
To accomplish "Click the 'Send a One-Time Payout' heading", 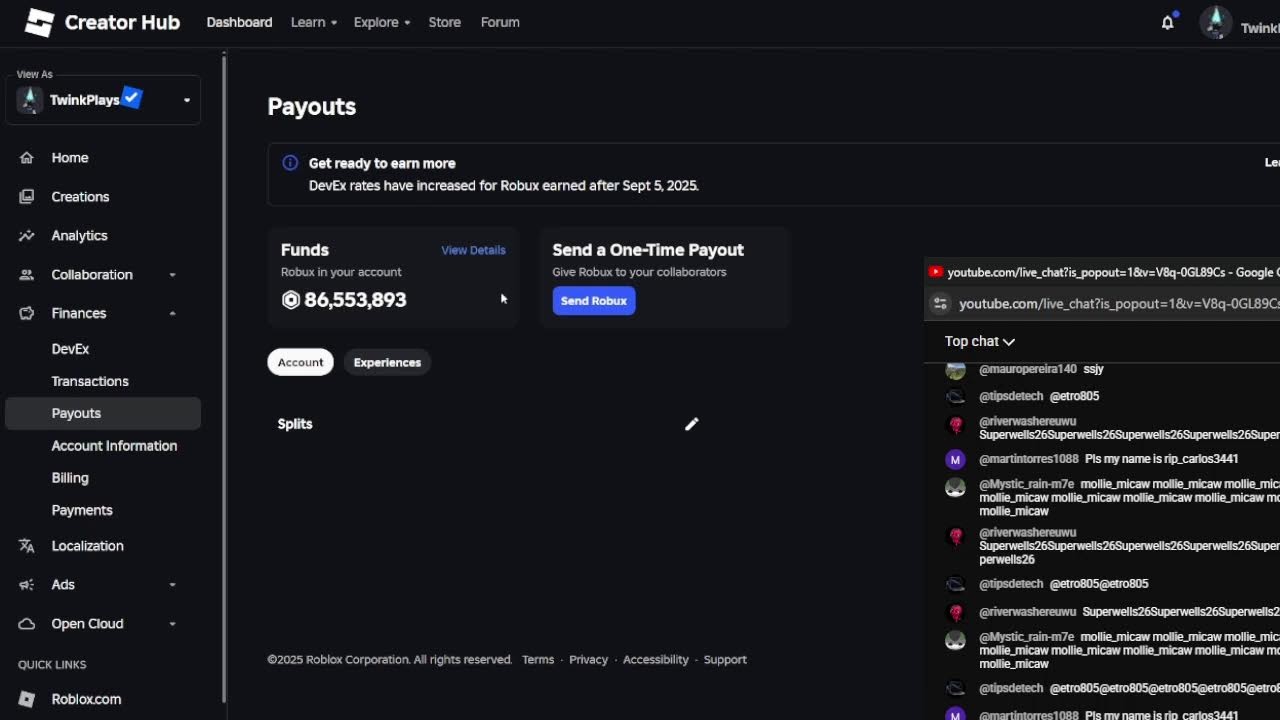I will [648, 250].
